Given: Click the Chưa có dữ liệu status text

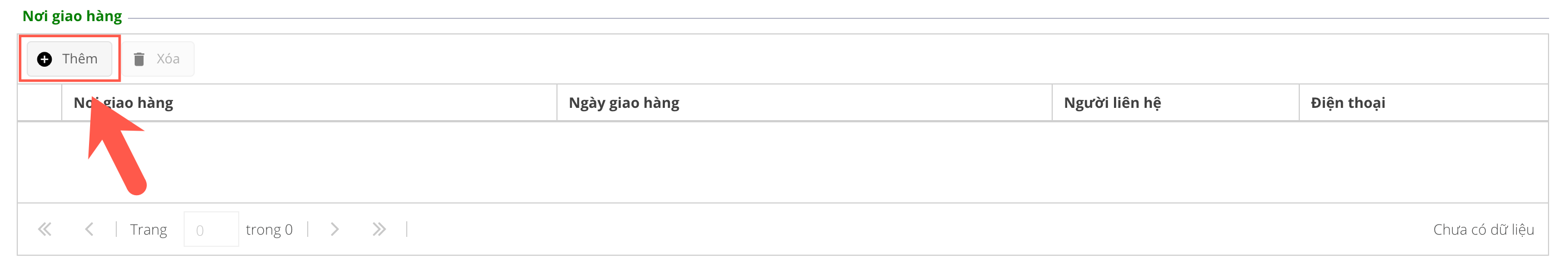Looking at the screenshot, I should 1483,230.
